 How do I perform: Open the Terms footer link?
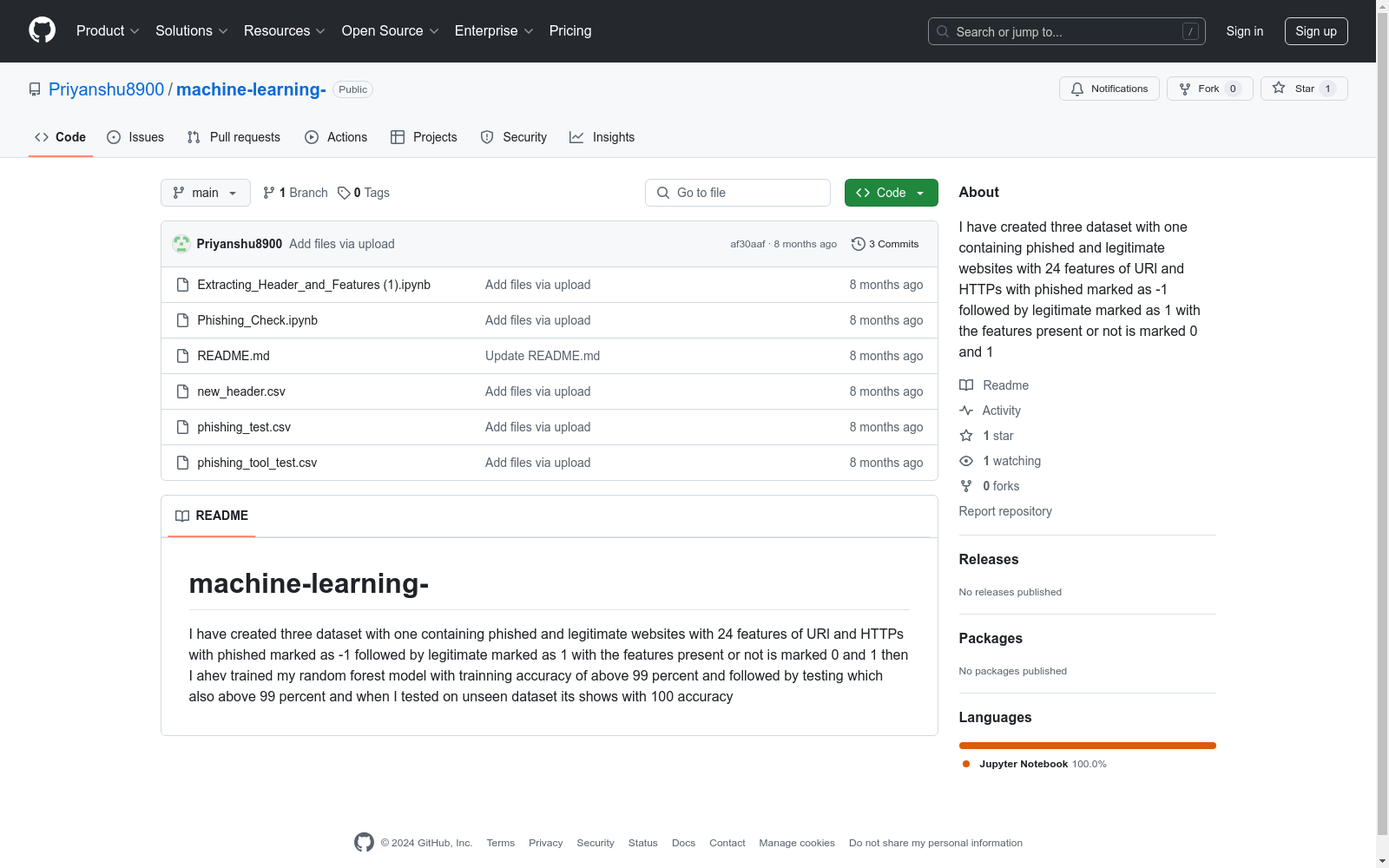(501, 843)
